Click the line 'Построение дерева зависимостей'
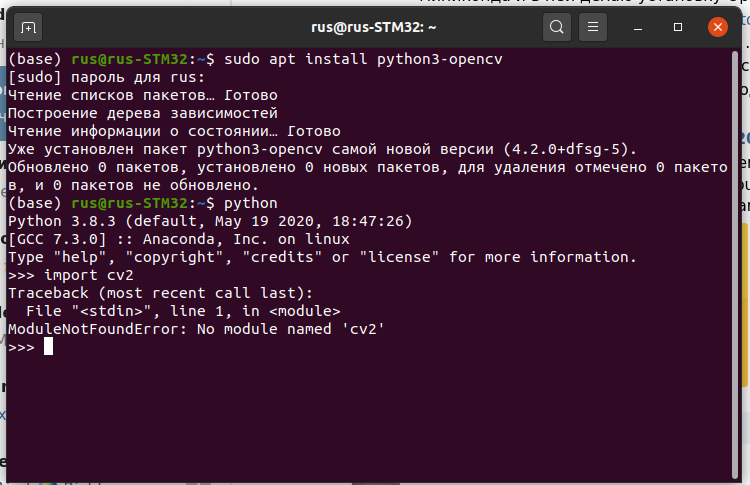The image size is (750, 485). (x=143, y=113)
